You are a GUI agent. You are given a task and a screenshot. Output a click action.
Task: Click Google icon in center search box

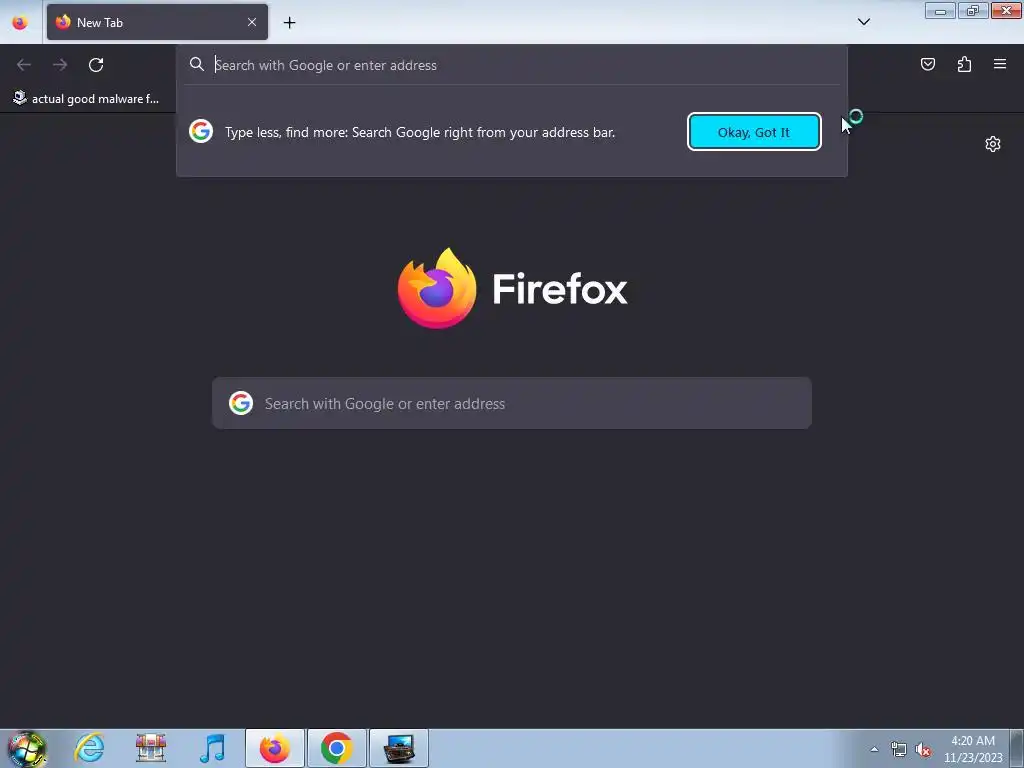[x=241, y=403]
